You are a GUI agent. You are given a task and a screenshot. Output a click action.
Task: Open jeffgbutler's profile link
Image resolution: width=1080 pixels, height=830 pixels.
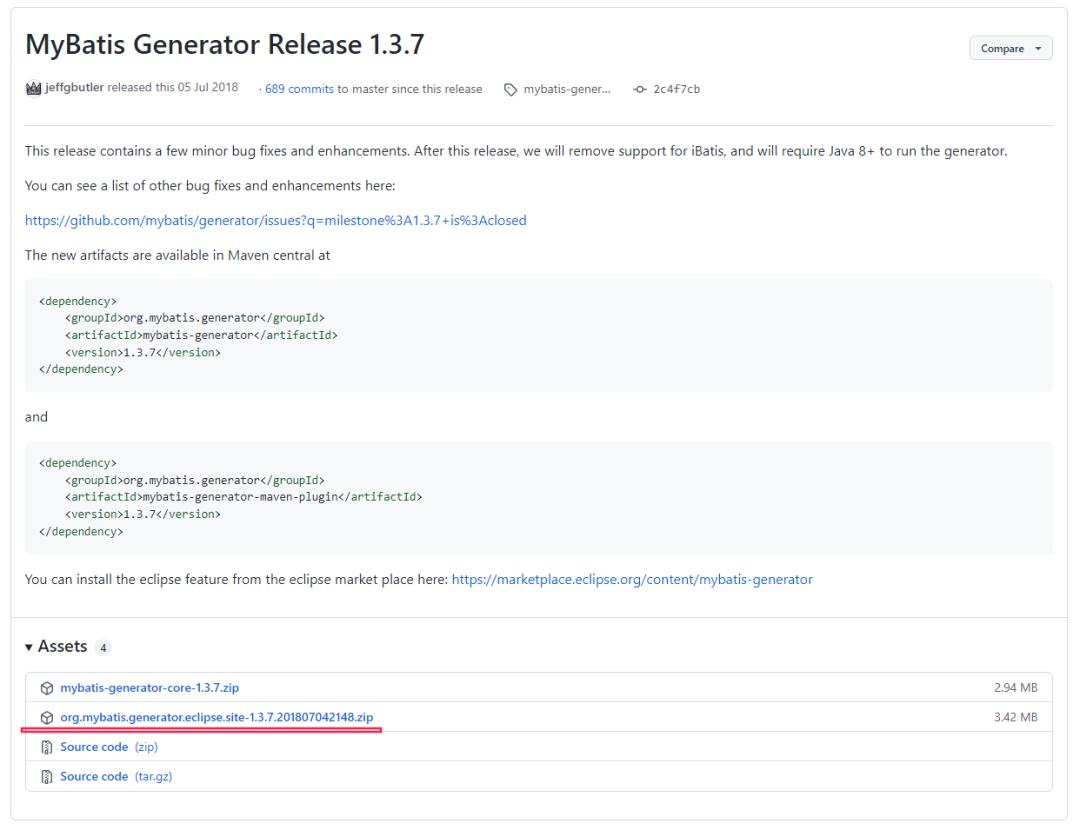click(x=74, y=87)
